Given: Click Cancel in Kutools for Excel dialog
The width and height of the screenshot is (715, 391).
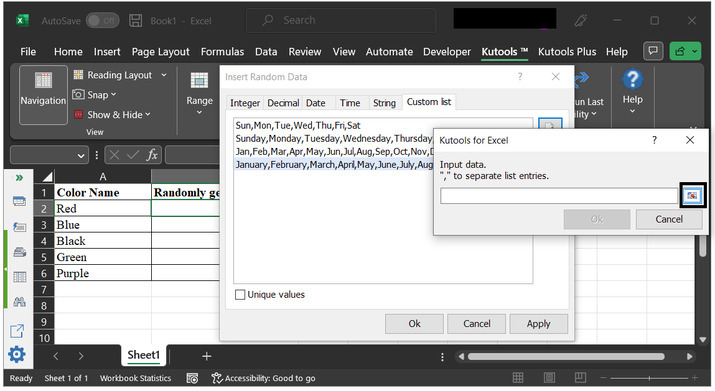Looking at the screenshot, I should 669,219.
